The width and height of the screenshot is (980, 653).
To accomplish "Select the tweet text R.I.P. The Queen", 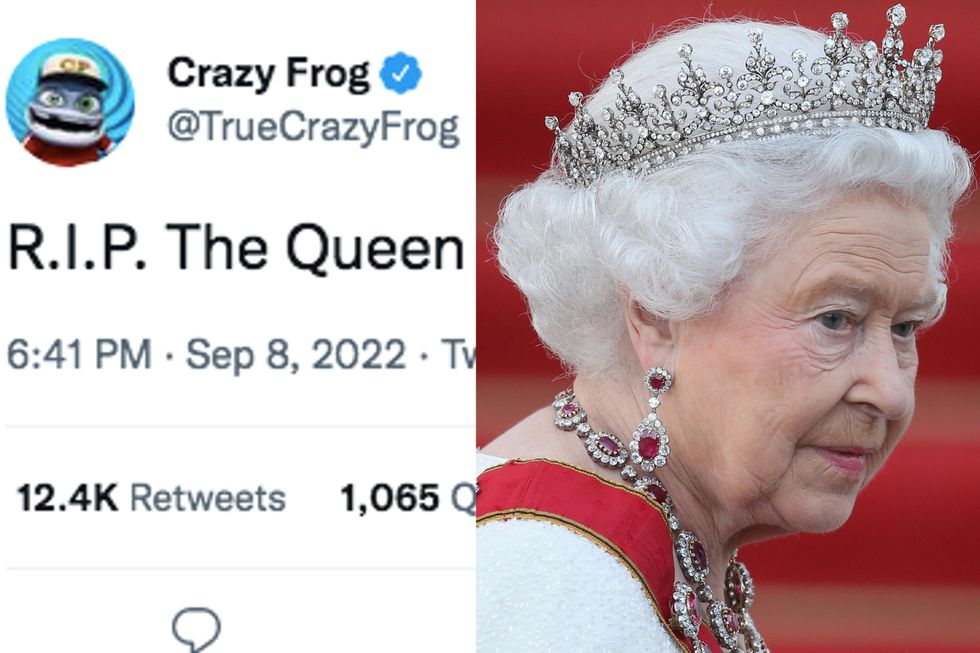I will (235, 247).
